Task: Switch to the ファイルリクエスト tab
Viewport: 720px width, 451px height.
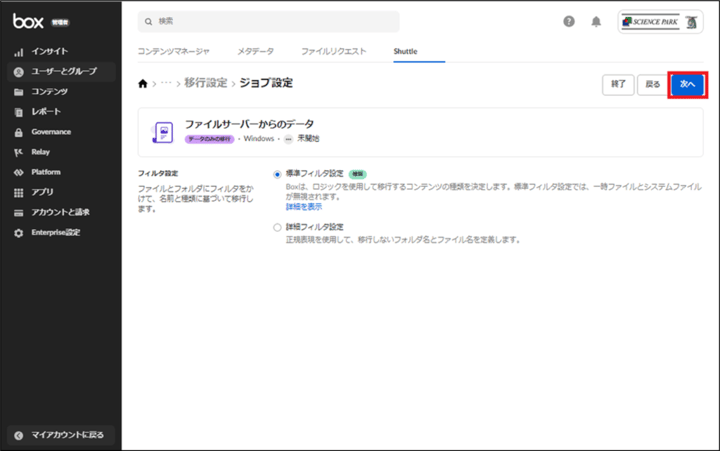Action: click(x=334, y=50)
